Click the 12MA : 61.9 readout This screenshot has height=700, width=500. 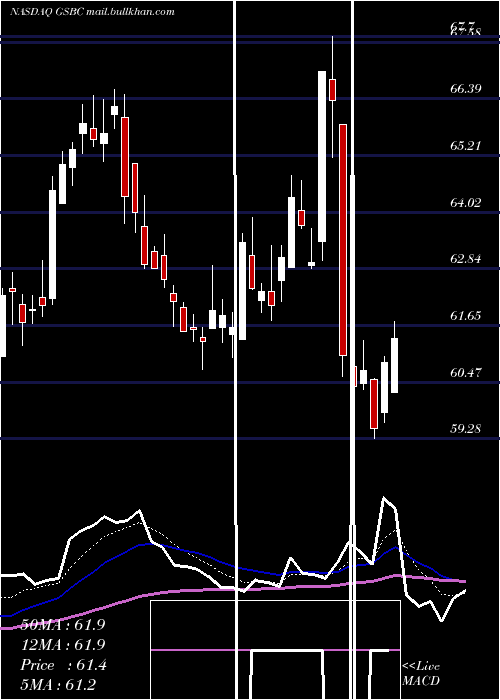click(x=62, y=645)
